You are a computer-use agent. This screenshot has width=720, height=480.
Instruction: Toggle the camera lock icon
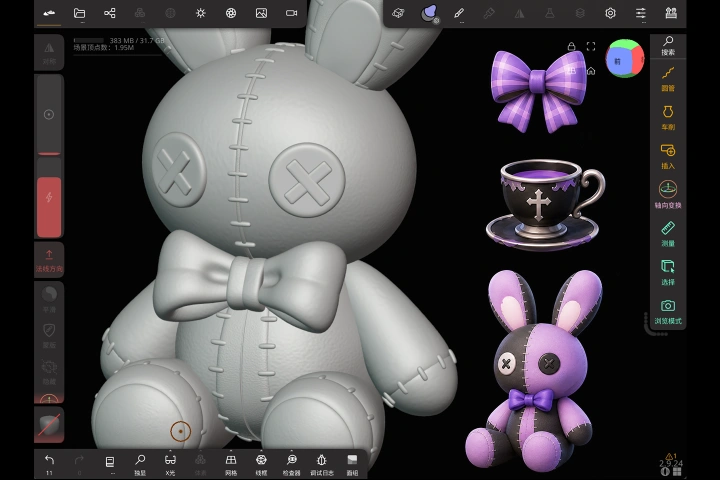click(x=571, y=46)
